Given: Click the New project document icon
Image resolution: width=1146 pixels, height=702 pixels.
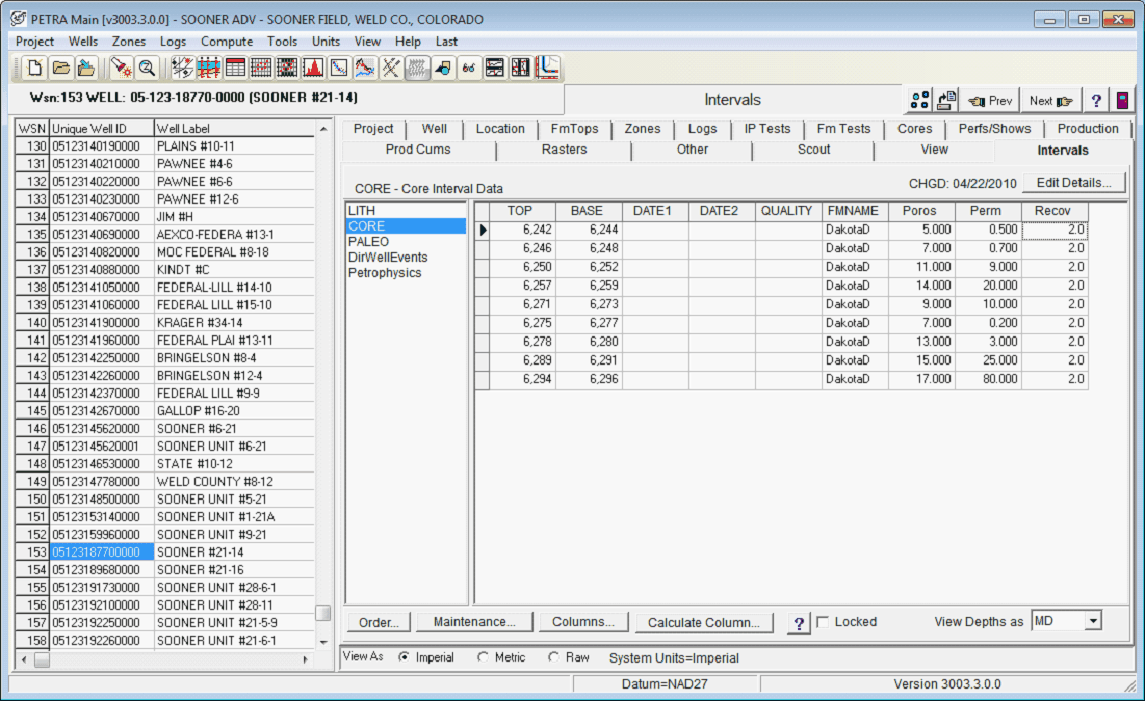Looking at the screenshot, I should pos(35,68).
